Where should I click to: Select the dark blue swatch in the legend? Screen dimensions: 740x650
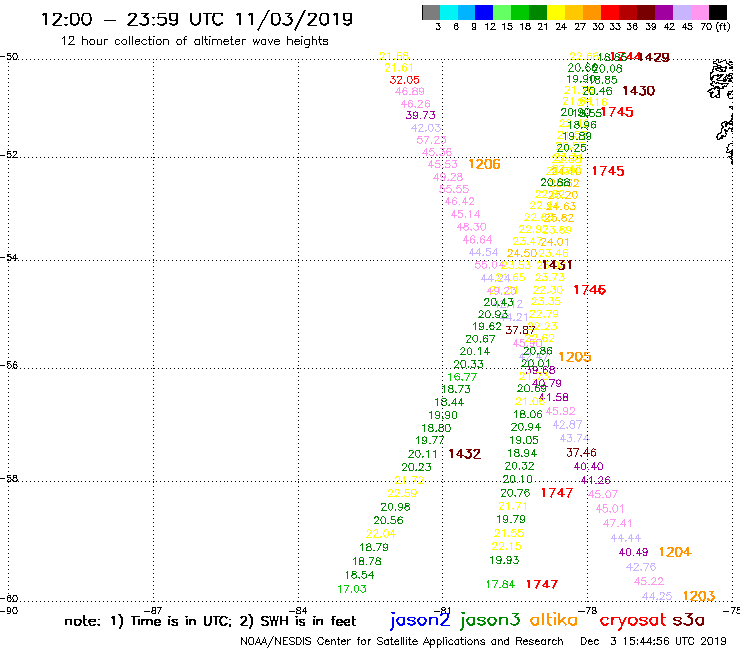[484, 12]
